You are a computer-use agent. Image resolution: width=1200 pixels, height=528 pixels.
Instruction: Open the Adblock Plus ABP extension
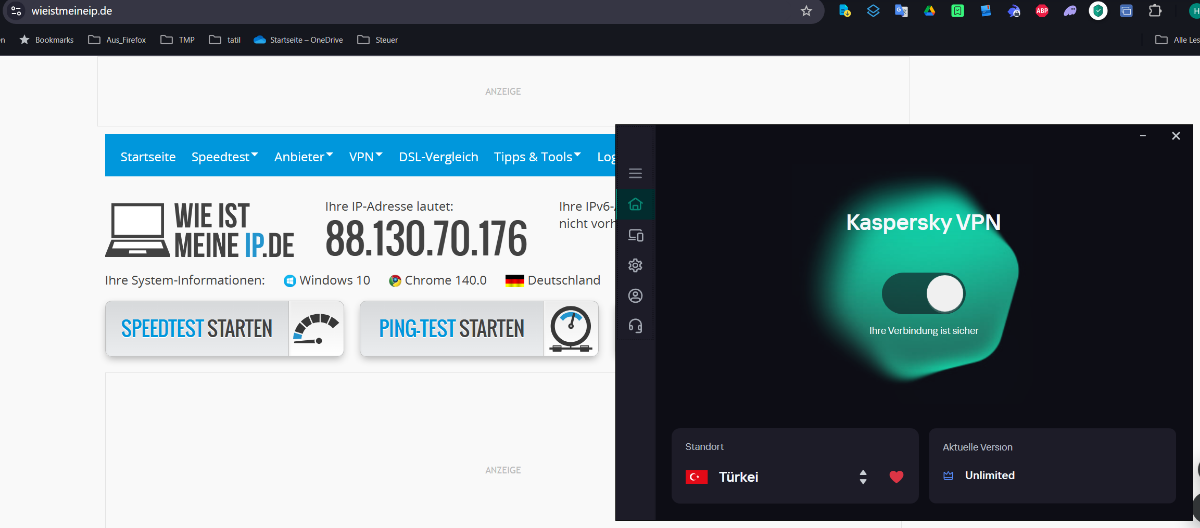[x=1042, y=11]
